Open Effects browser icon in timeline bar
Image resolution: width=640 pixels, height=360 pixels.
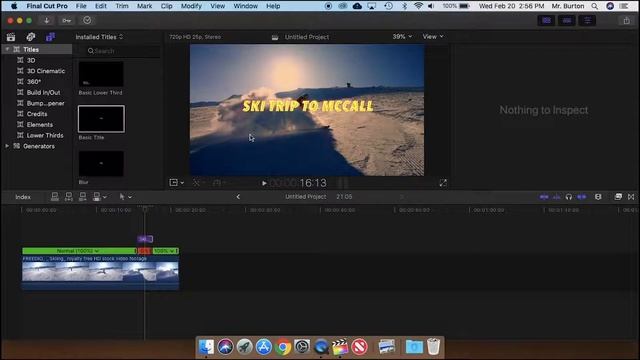point(618,197)
